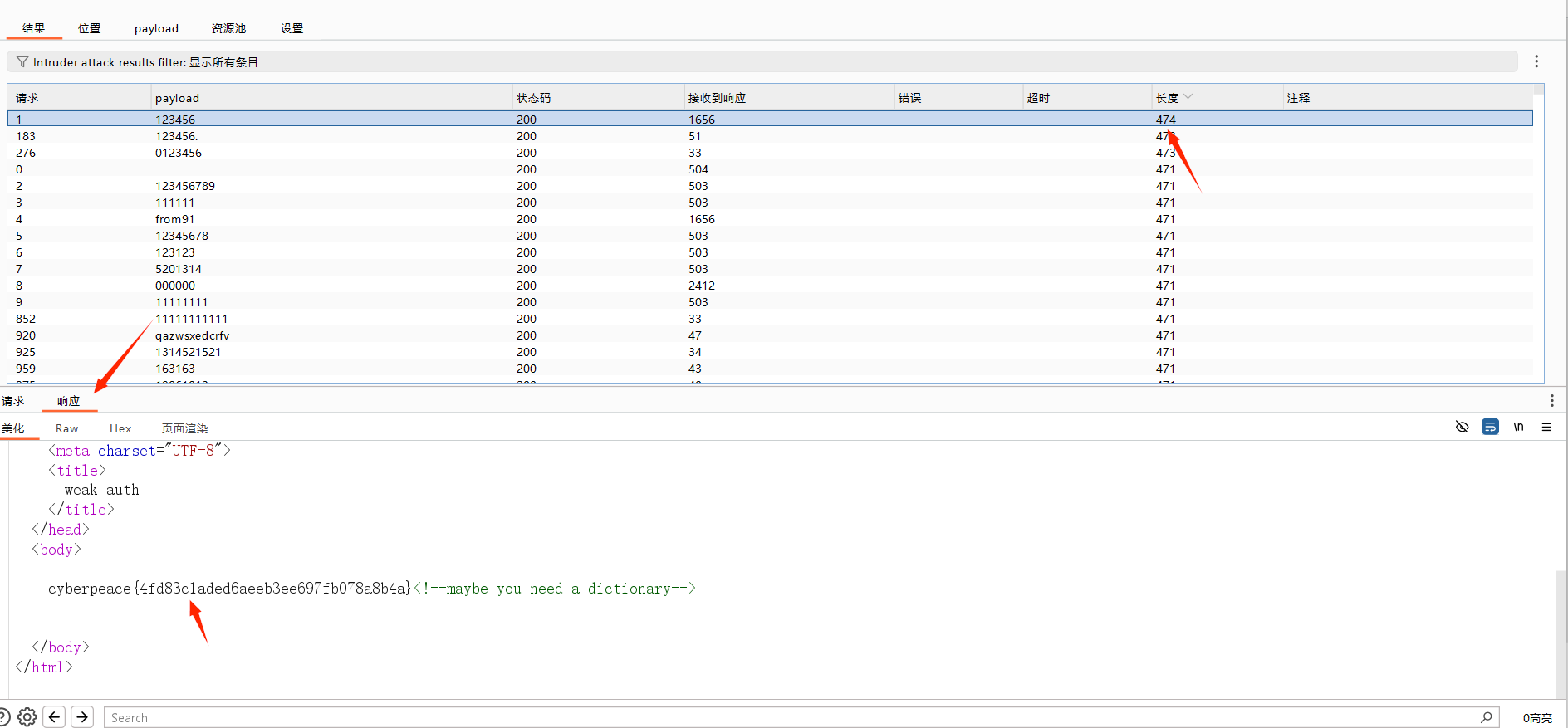Select the request 0 row with empty payload
The image size is (1568, 728).
770,169
